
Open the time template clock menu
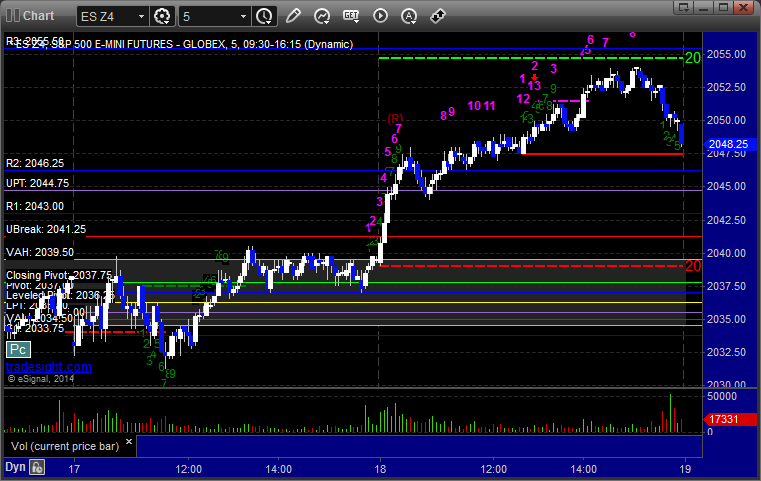(264, 17)
